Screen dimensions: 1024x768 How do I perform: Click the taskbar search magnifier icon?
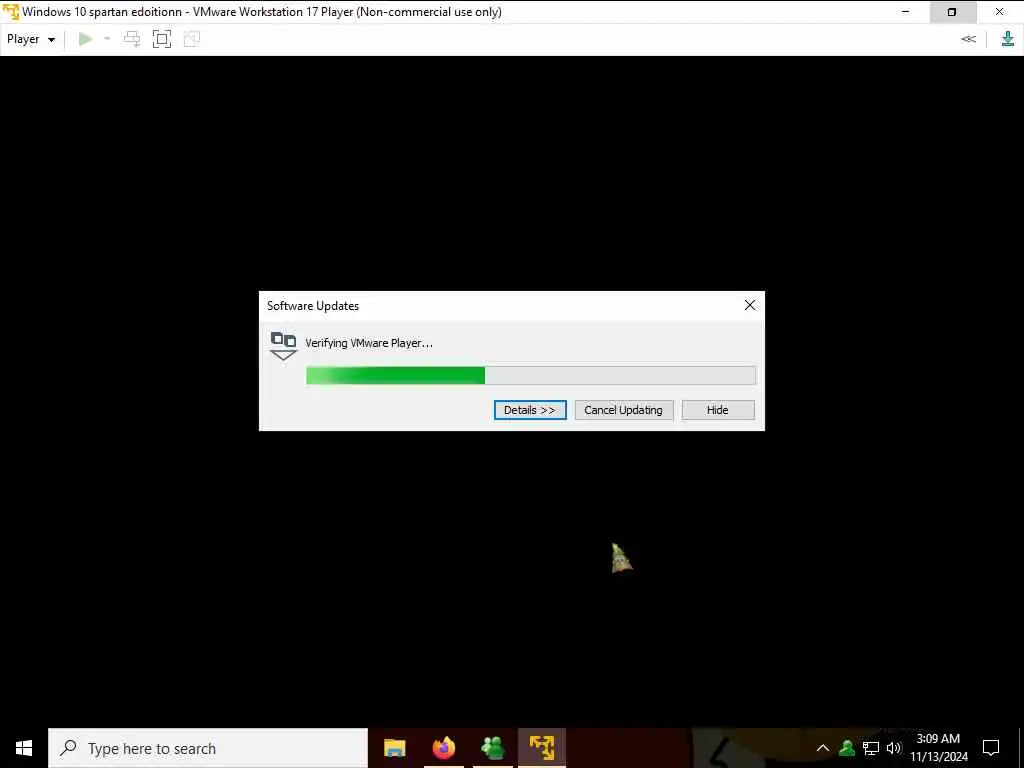68,748
